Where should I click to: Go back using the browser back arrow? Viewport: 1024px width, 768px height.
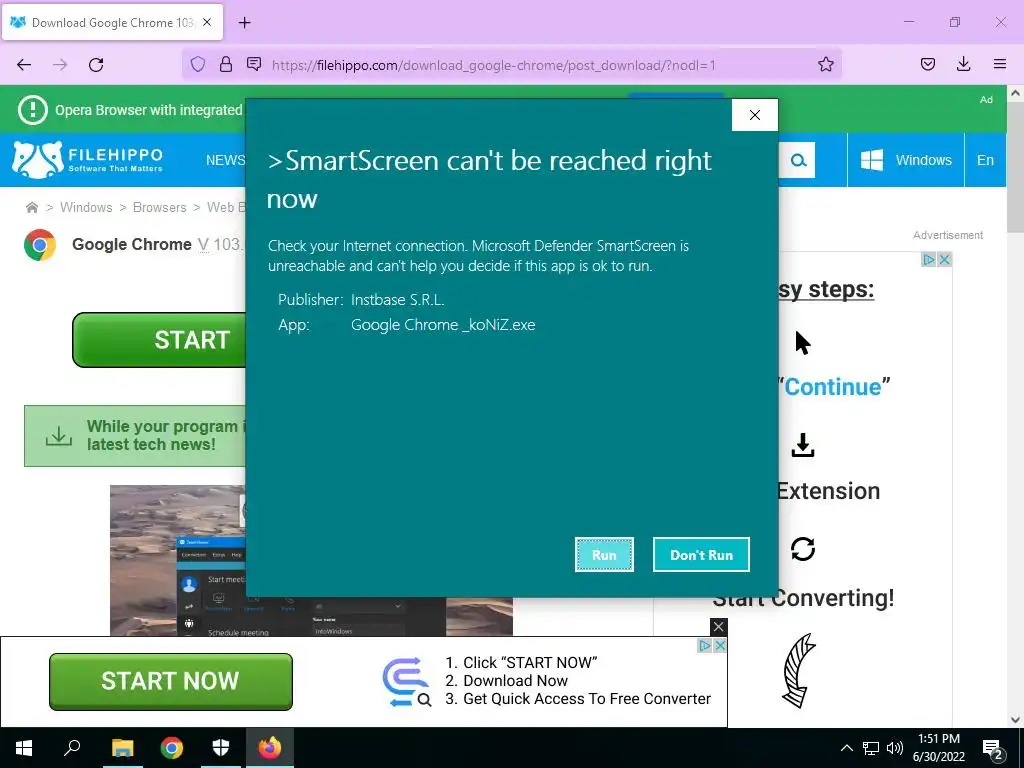click(x=24, y=65)
